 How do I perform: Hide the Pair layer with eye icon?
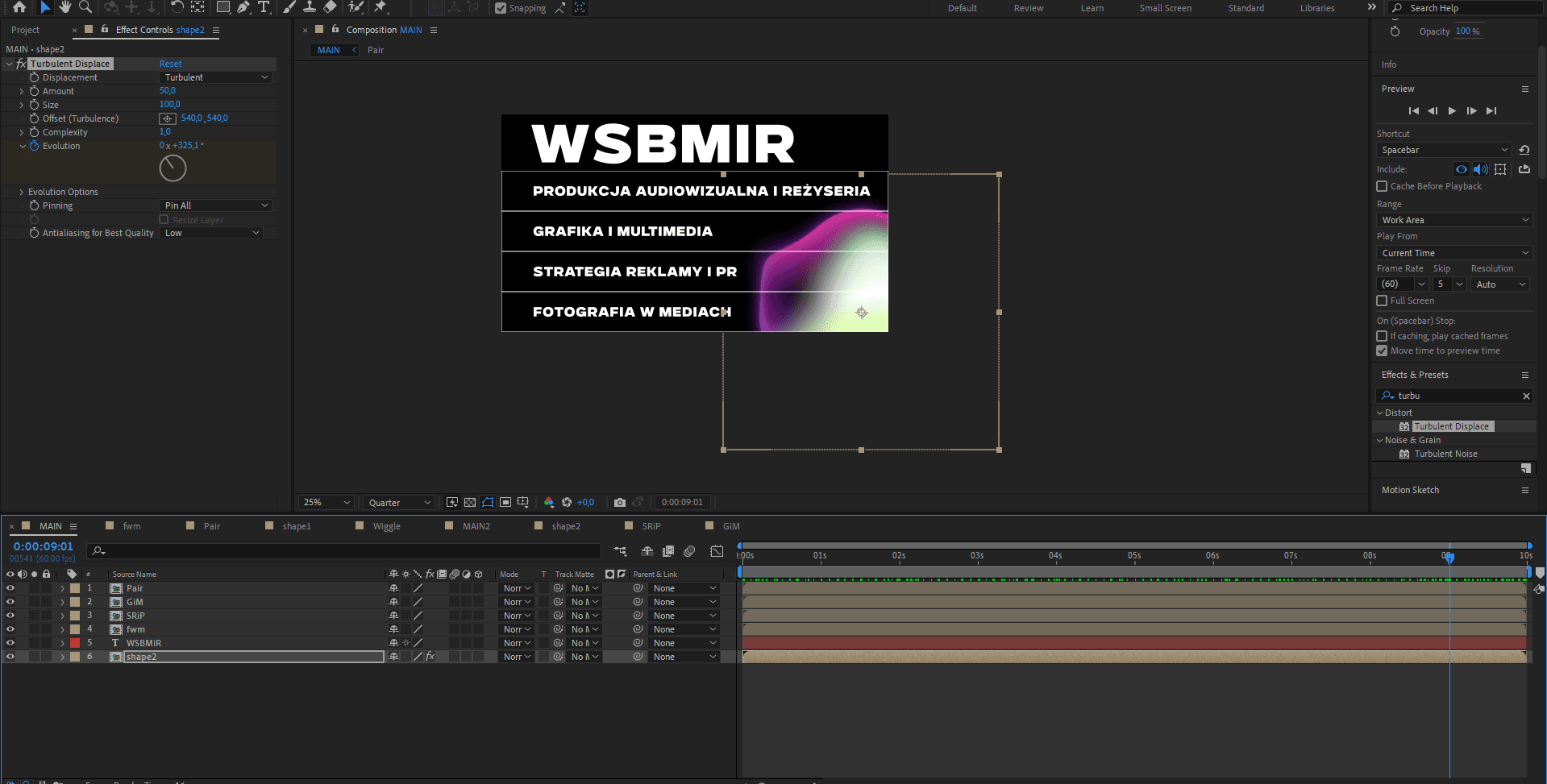click(10, 588)
